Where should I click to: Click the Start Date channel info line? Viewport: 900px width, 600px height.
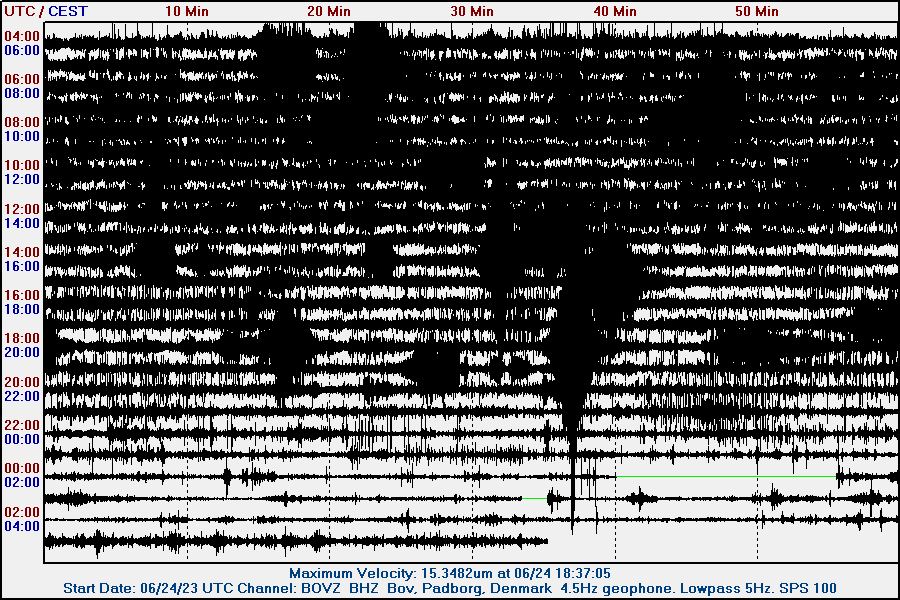click(450, 589)
